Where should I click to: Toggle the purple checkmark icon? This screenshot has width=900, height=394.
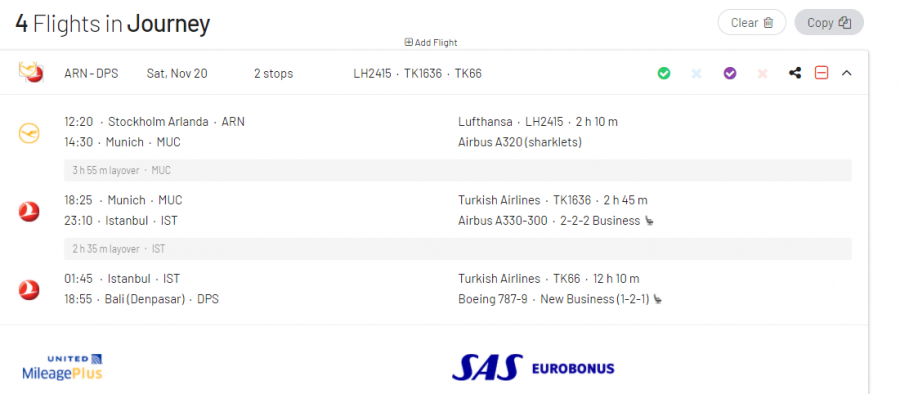point(730,74)
